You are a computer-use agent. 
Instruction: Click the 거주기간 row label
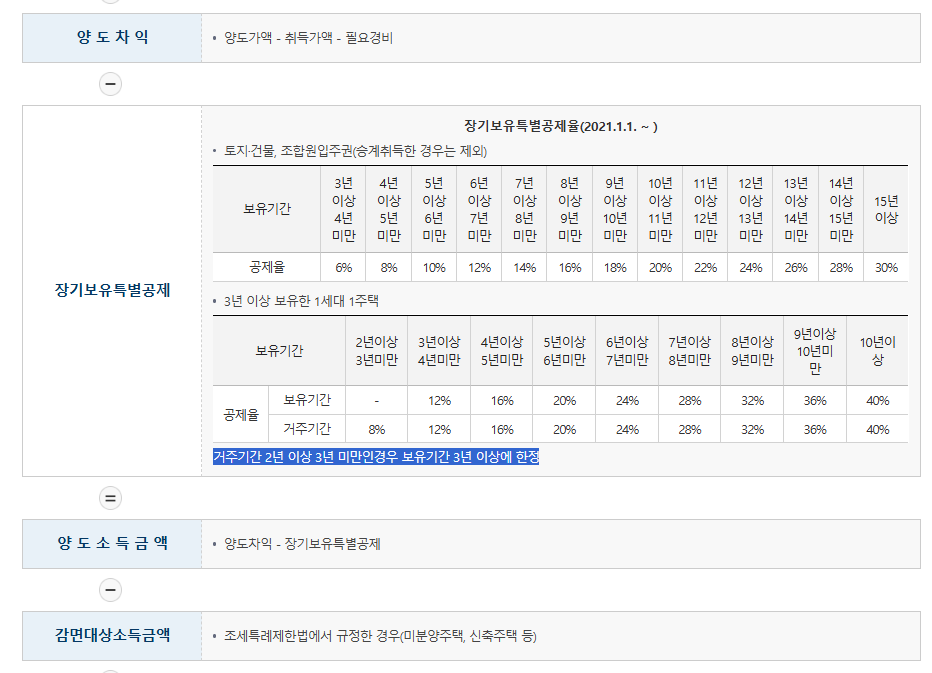(x=307, y=429)
